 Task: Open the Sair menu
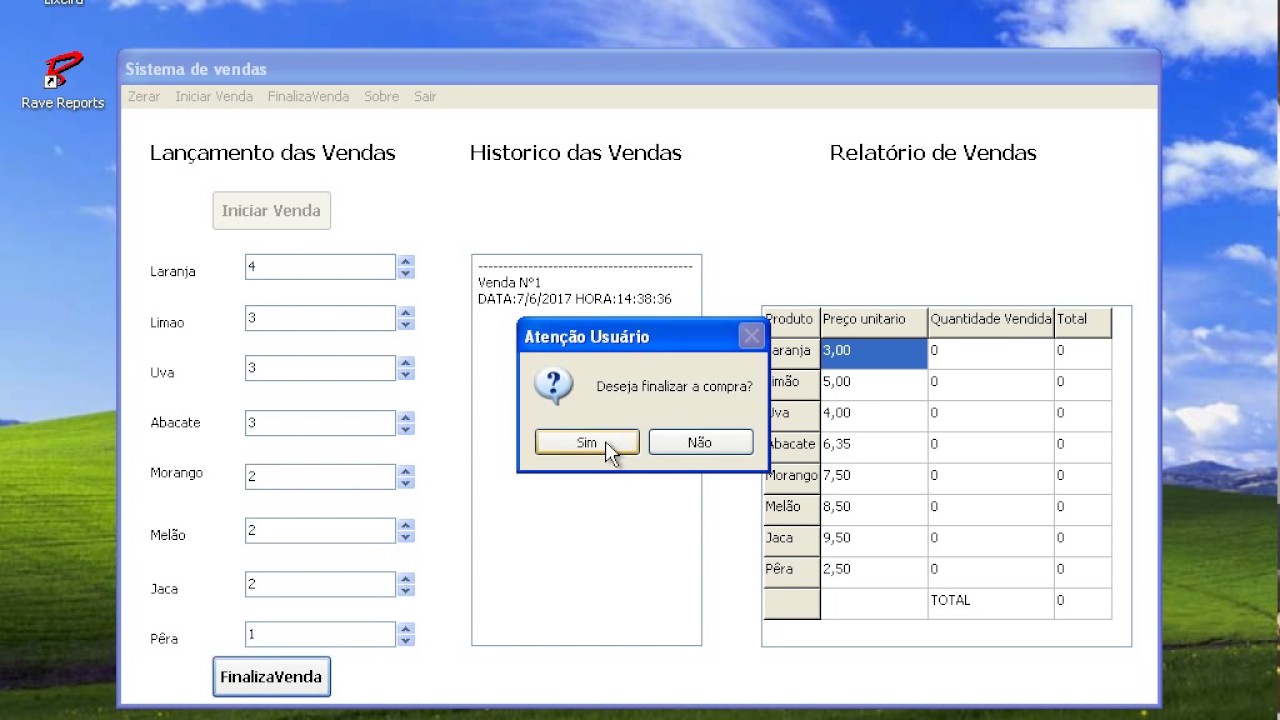(425, 96)
